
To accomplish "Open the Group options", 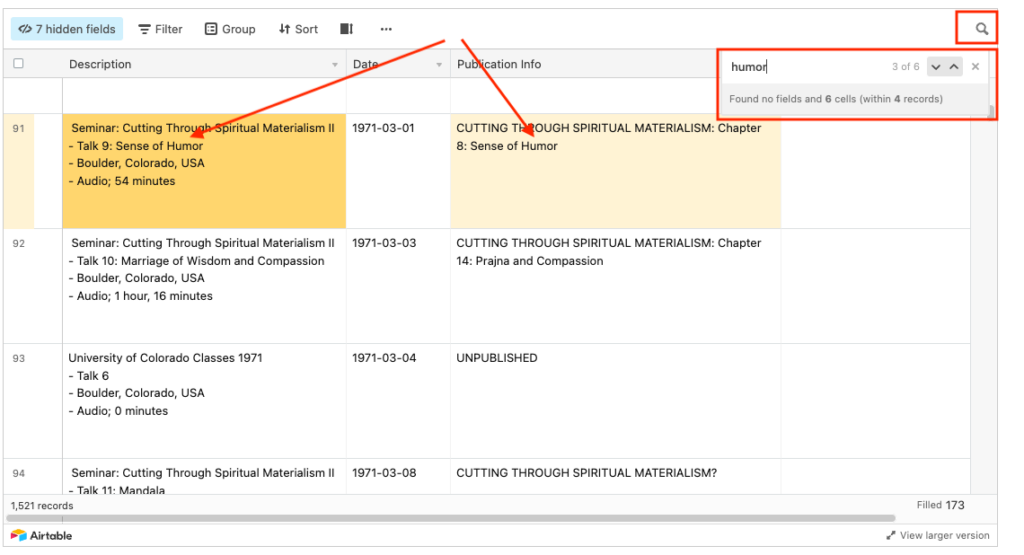I will tap(230, 29).
